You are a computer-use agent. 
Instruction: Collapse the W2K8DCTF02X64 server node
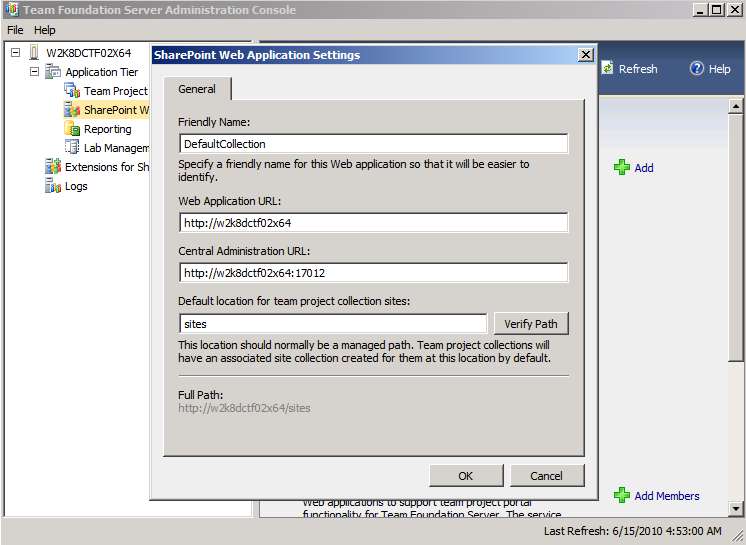16,52
